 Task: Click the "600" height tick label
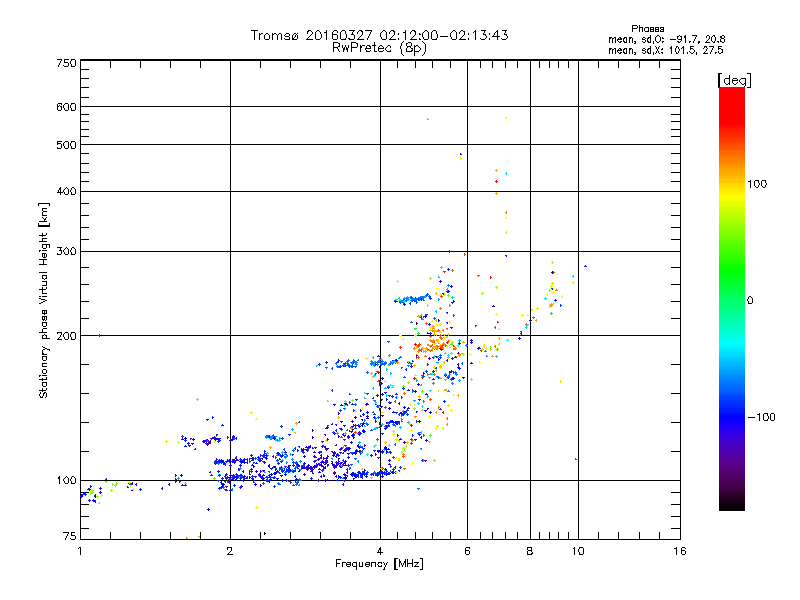point(66,107)
